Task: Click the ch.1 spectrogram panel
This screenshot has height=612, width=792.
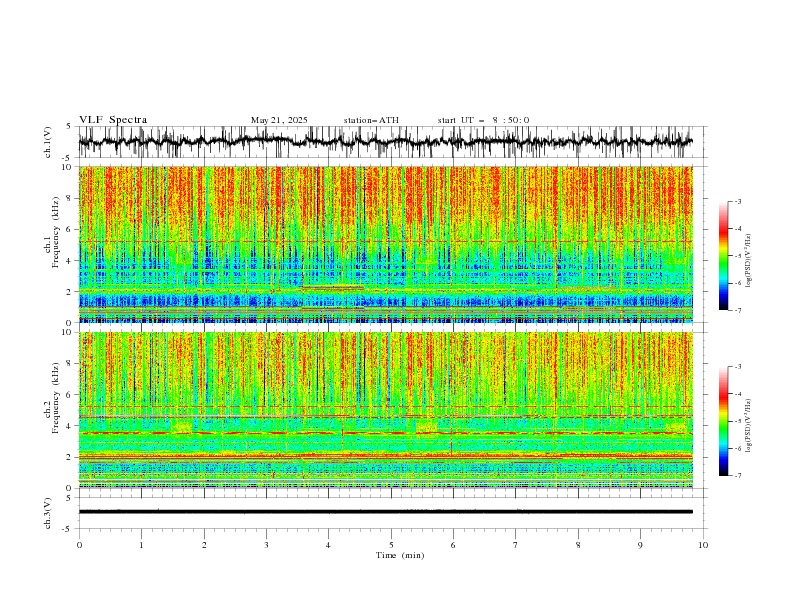Action: coord(386,244)
